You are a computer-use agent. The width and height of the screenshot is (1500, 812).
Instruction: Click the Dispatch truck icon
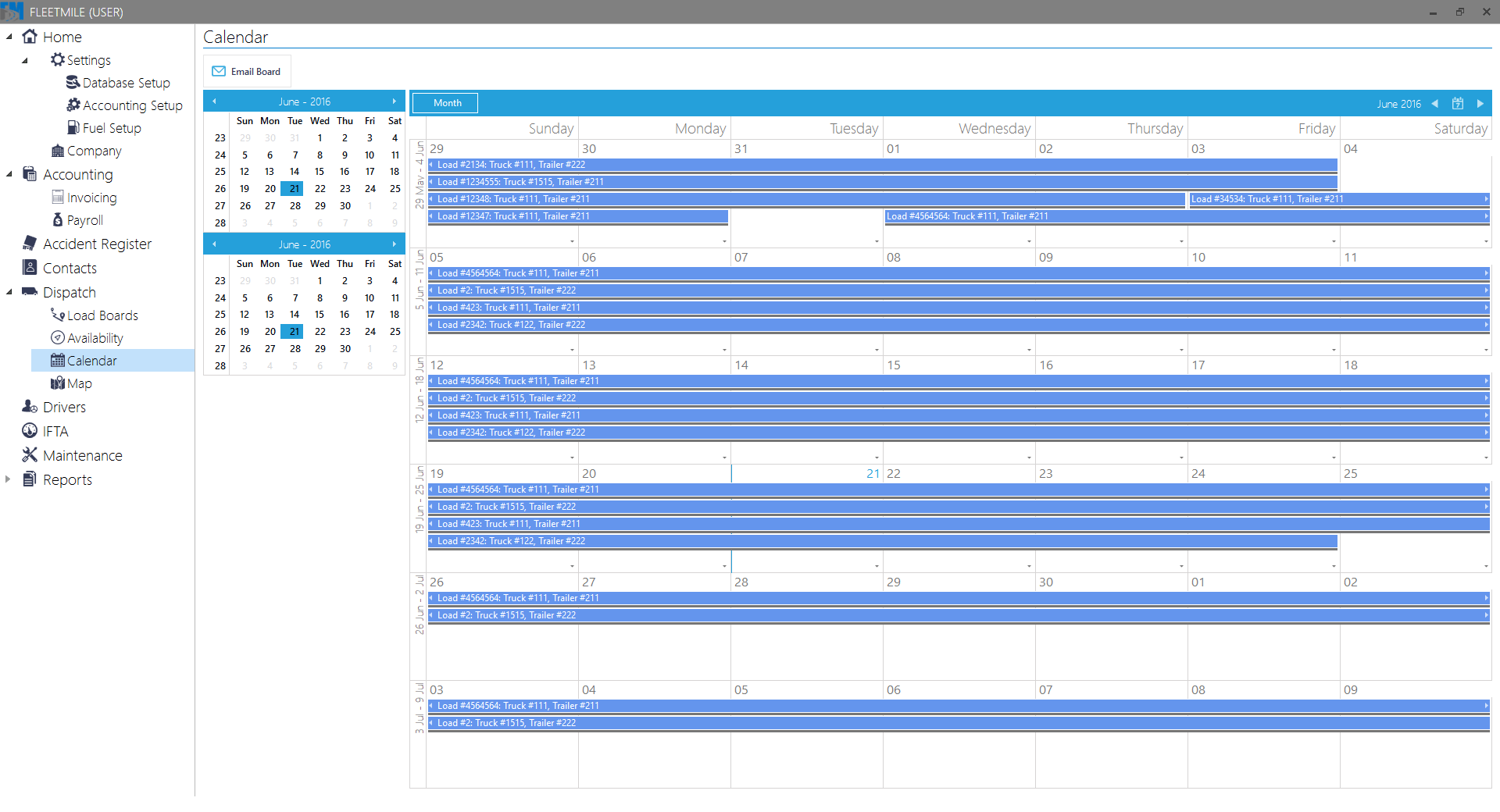pyautogui.click(x=30, y=292)
